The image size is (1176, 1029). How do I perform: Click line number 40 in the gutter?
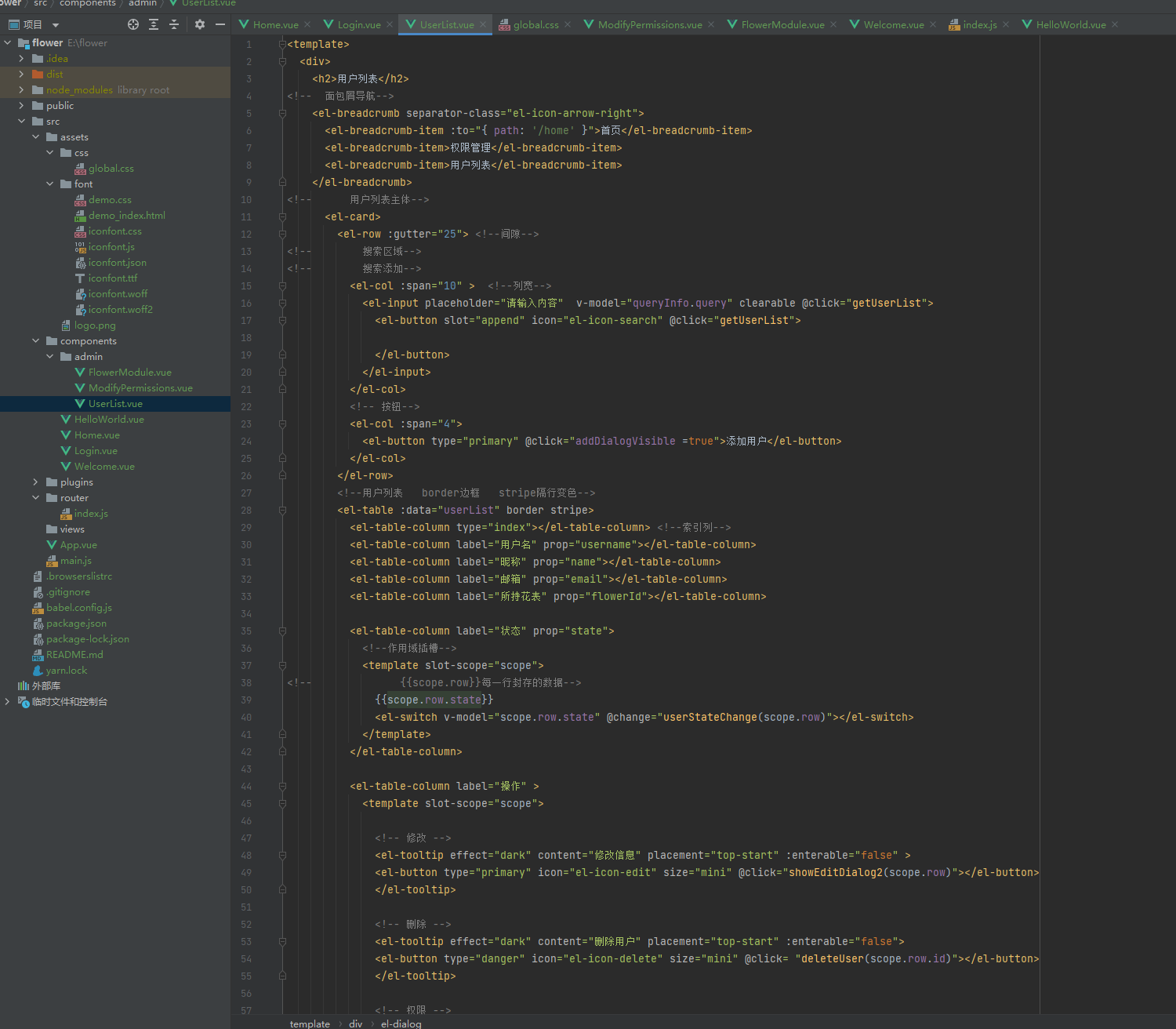(x=246, y=717)
